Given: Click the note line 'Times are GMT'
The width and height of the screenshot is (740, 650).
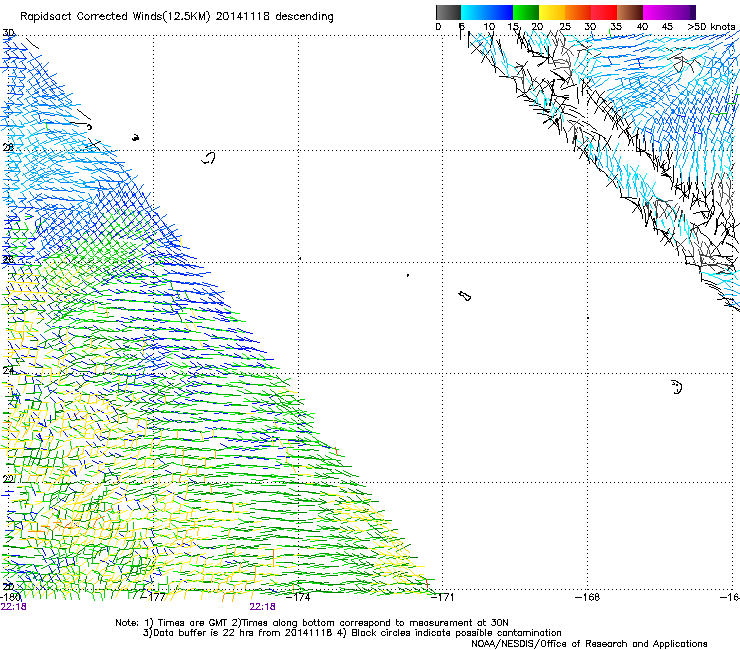Looking at the screenshot, I should click(x=192, y=623).
